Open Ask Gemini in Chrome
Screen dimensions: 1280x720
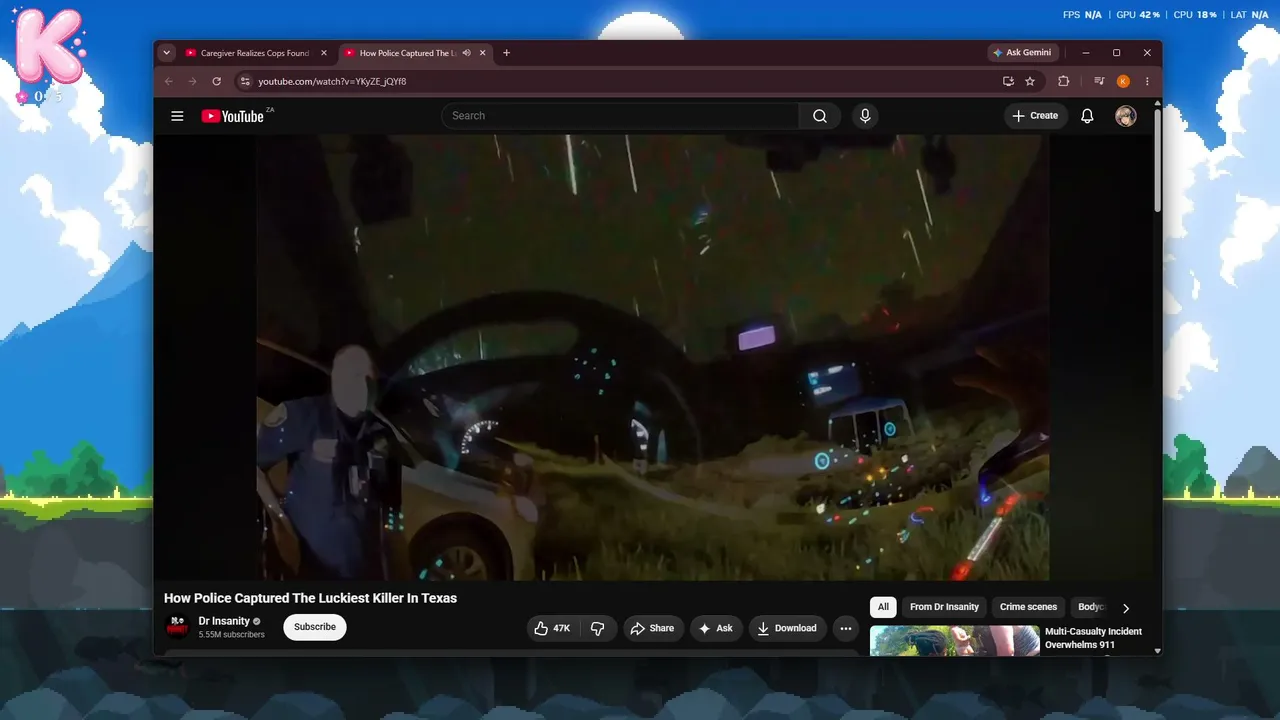[x=1023, y=53]
